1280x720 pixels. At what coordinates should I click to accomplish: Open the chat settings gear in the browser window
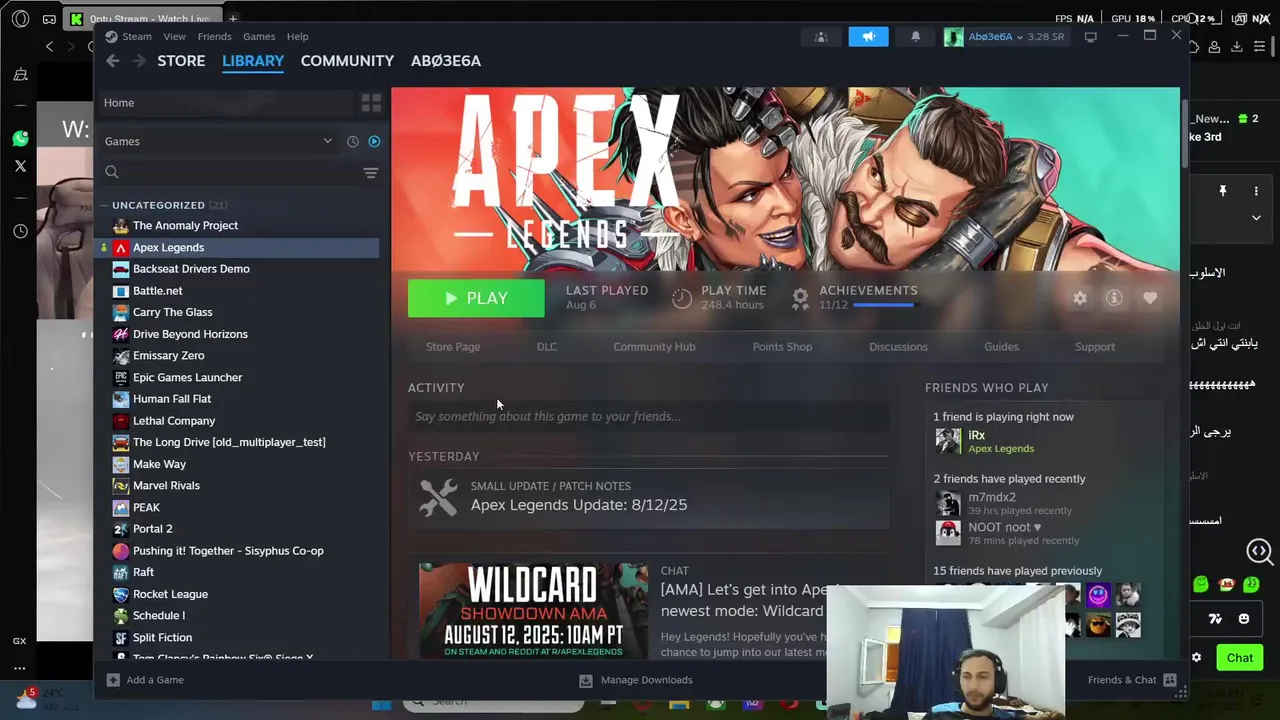pos(1196,658)
